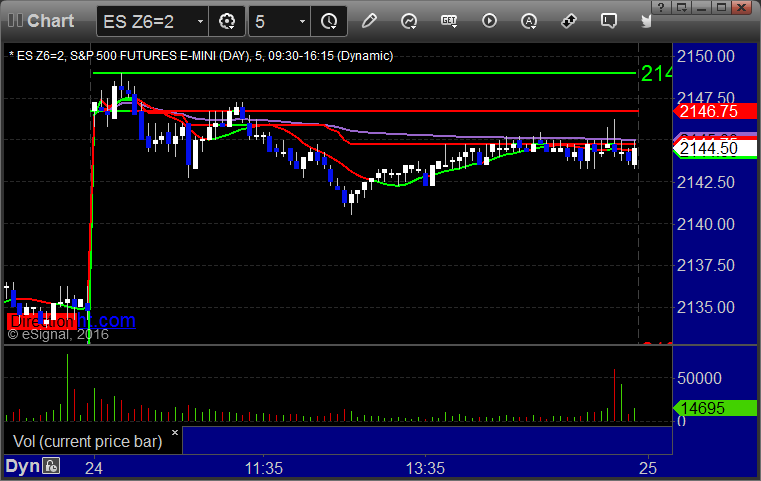
Task: Open help question mark button
Action: 661,7
